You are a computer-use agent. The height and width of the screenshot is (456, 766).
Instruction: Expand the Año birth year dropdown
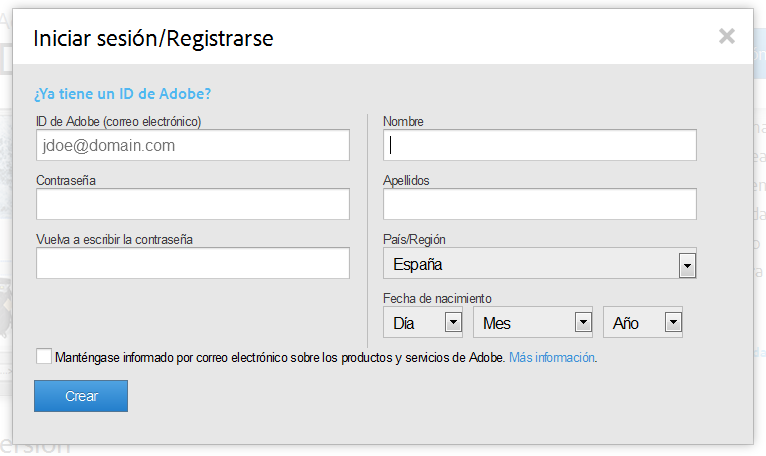pyautogui.click(x=643, y=322)
